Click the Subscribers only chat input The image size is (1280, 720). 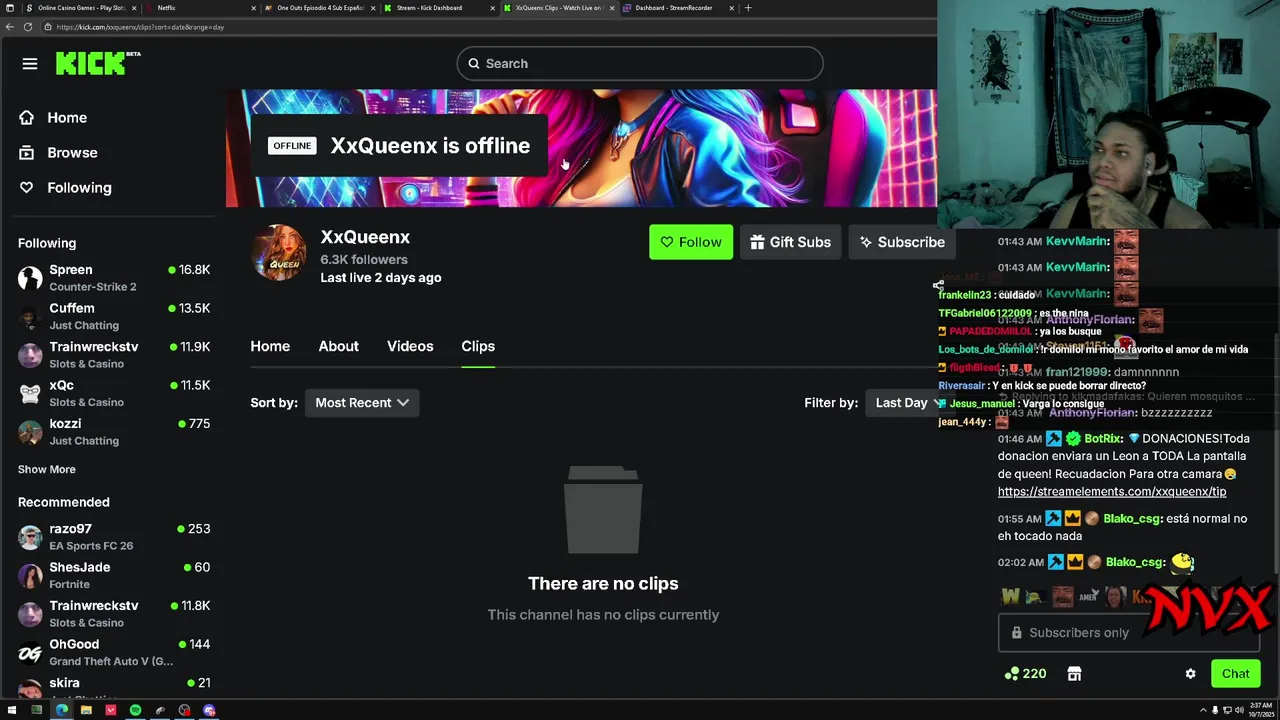pos(1129,633)
